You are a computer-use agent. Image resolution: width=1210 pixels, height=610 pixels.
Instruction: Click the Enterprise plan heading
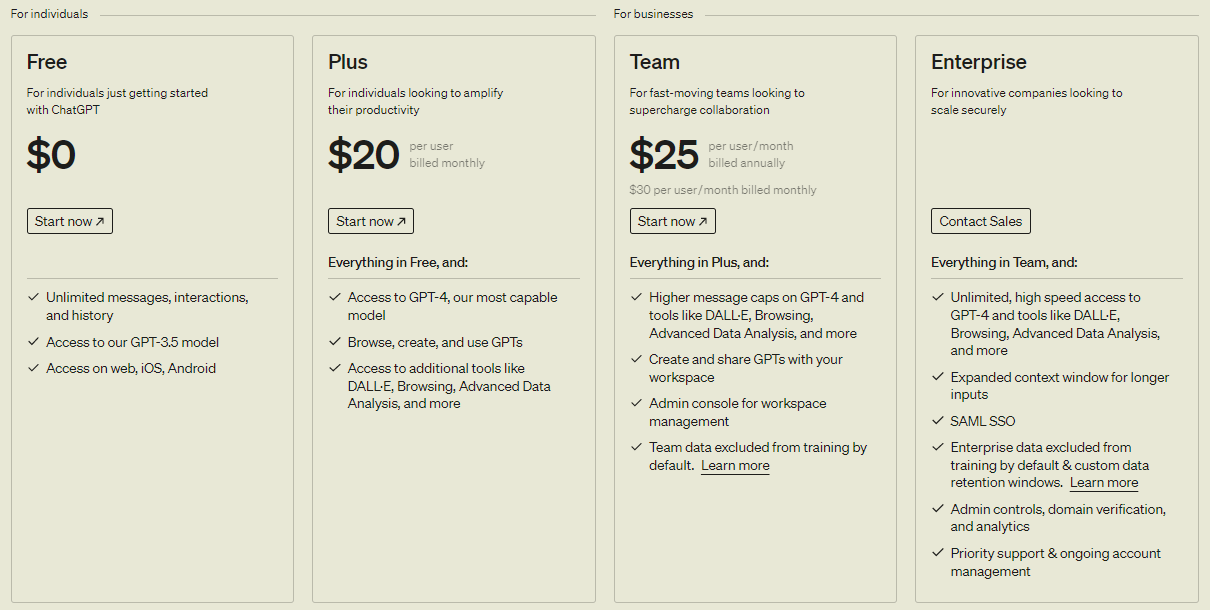point(978,62)
